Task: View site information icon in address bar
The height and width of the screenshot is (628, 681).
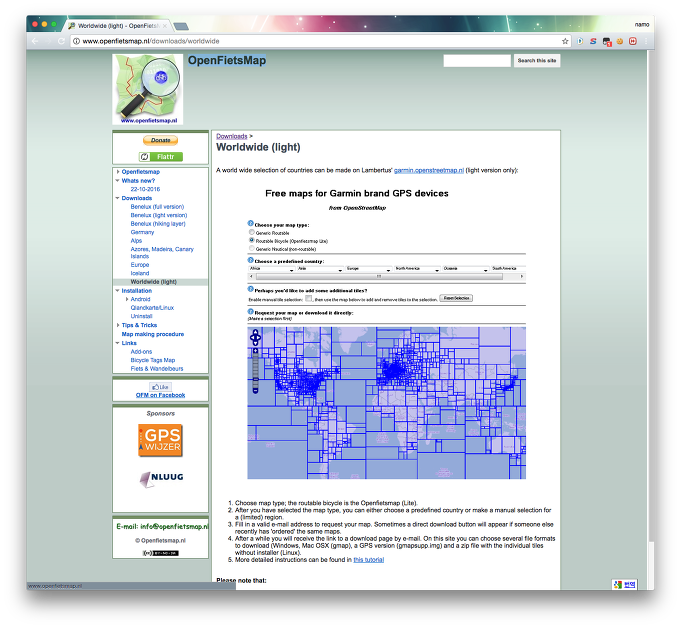Action: [x=76, y=41]
